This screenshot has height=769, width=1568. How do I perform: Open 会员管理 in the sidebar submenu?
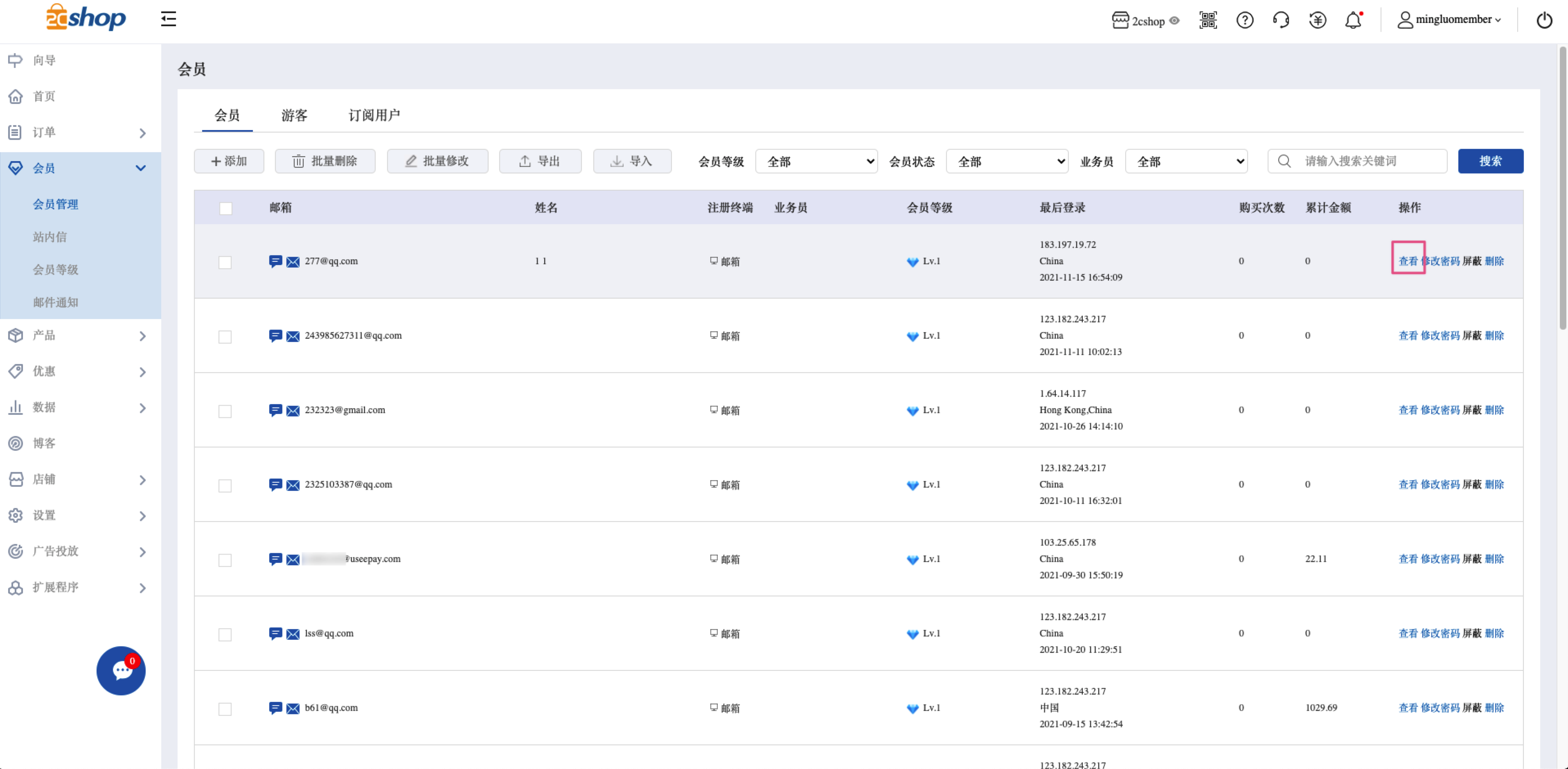pyautogui.click(x=55, y=204)
